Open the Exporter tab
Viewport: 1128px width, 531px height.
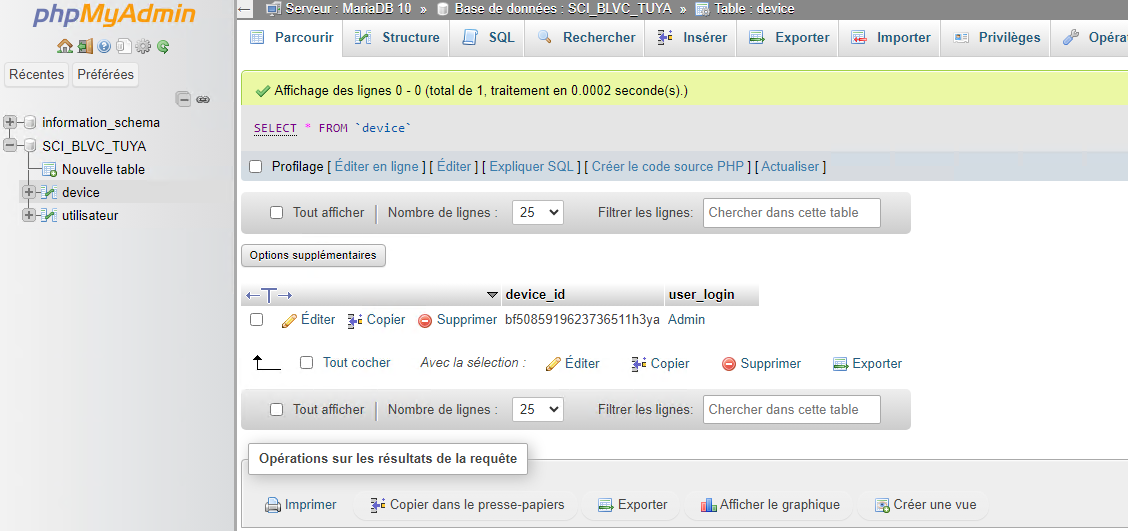[x=789, y=38]
